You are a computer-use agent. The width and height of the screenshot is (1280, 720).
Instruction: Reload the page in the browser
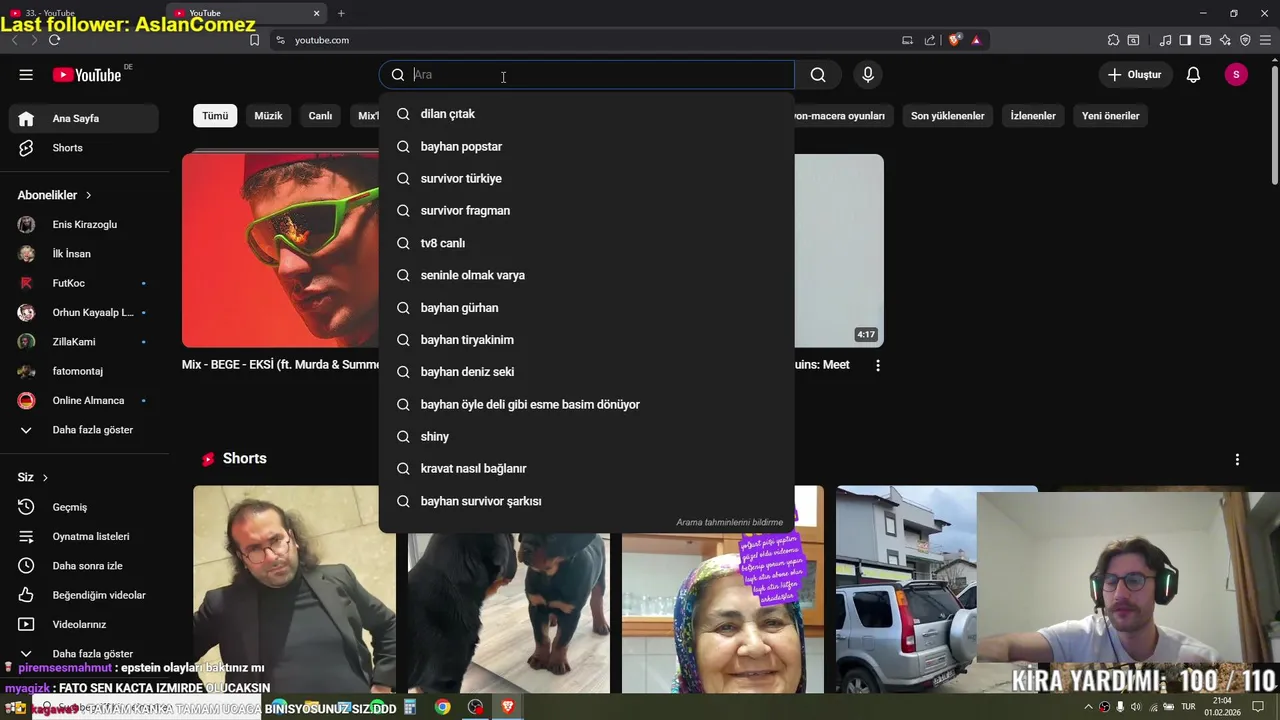[54, 40]
